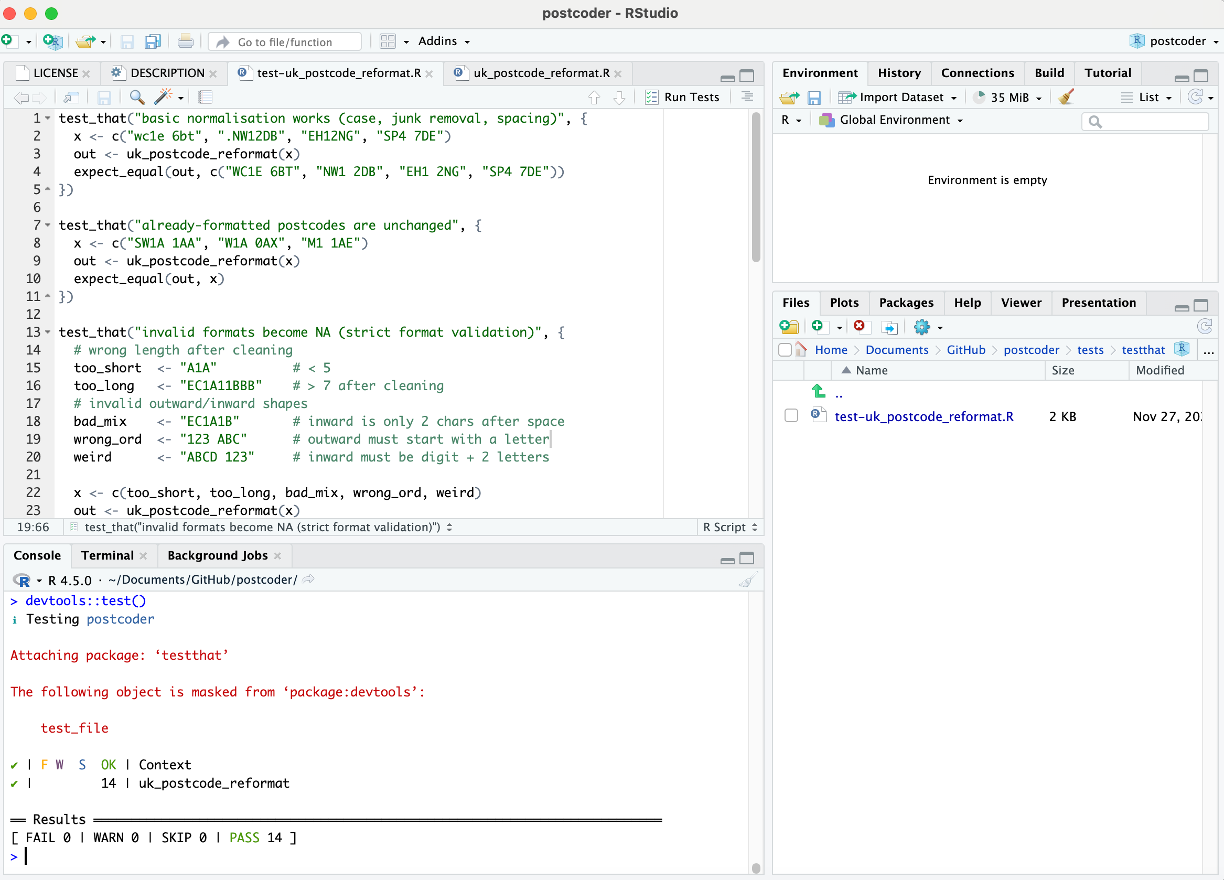Close the LICENSE tab
Viewport: 1224px width, 880px height.
(87, 73)
